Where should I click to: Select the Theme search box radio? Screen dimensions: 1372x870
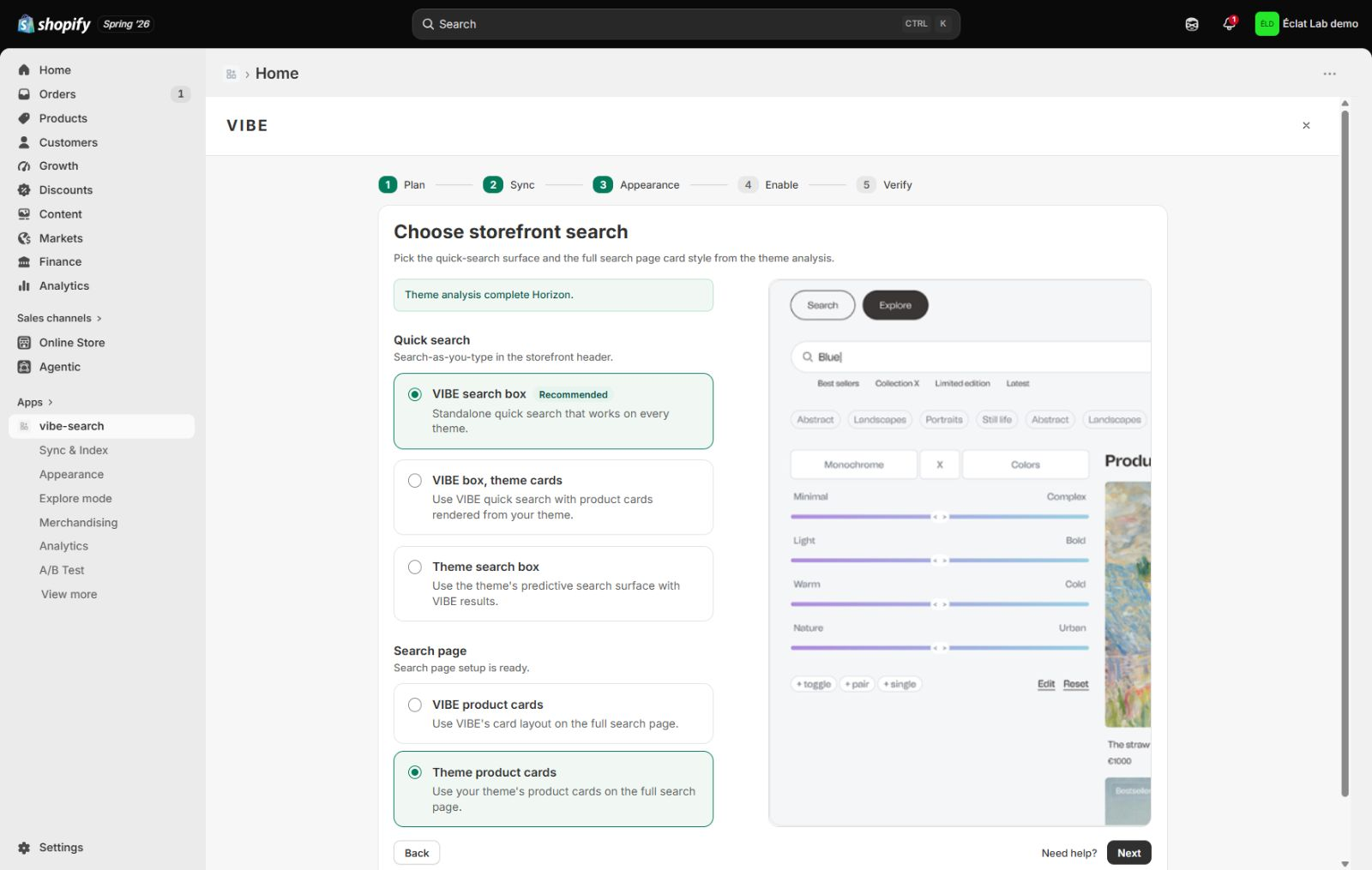tap(415, 567)
